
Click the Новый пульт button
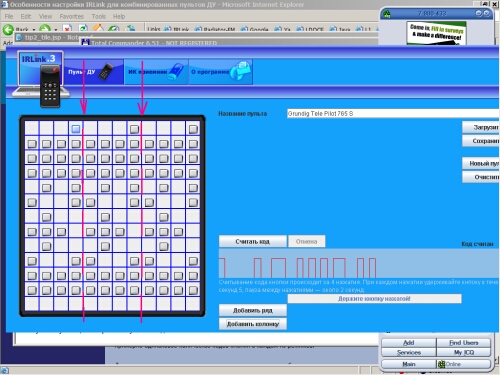click(480, 163)
